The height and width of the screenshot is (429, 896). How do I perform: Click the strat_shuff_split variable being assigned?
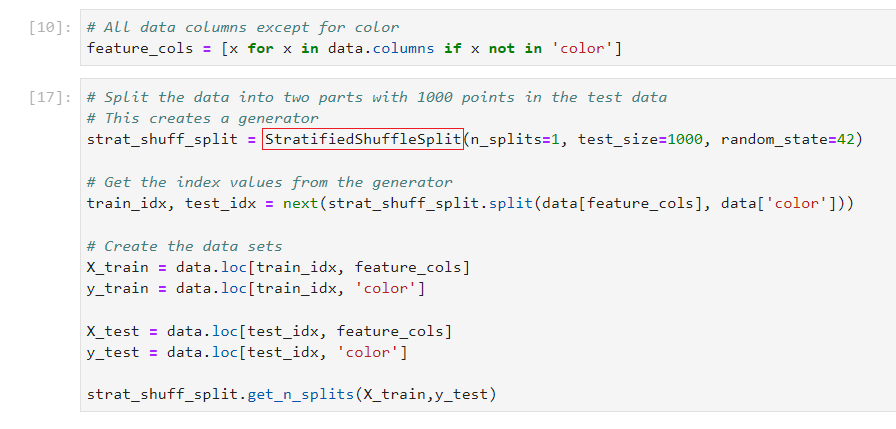pos(160,139)
